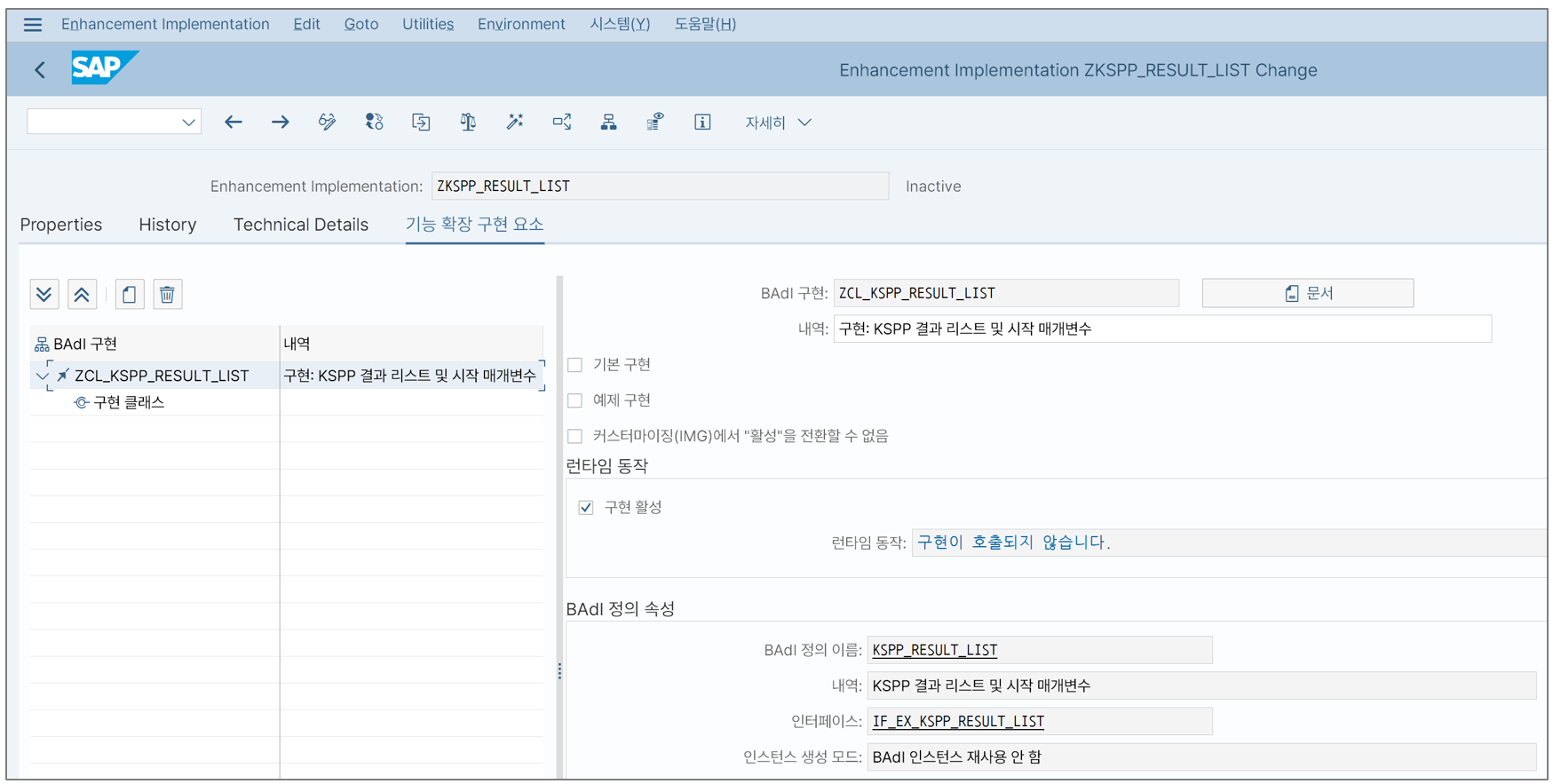This screenshot has width=1553, height=784.
Task: Click the Inactive status text
Action: pos(933,186)
